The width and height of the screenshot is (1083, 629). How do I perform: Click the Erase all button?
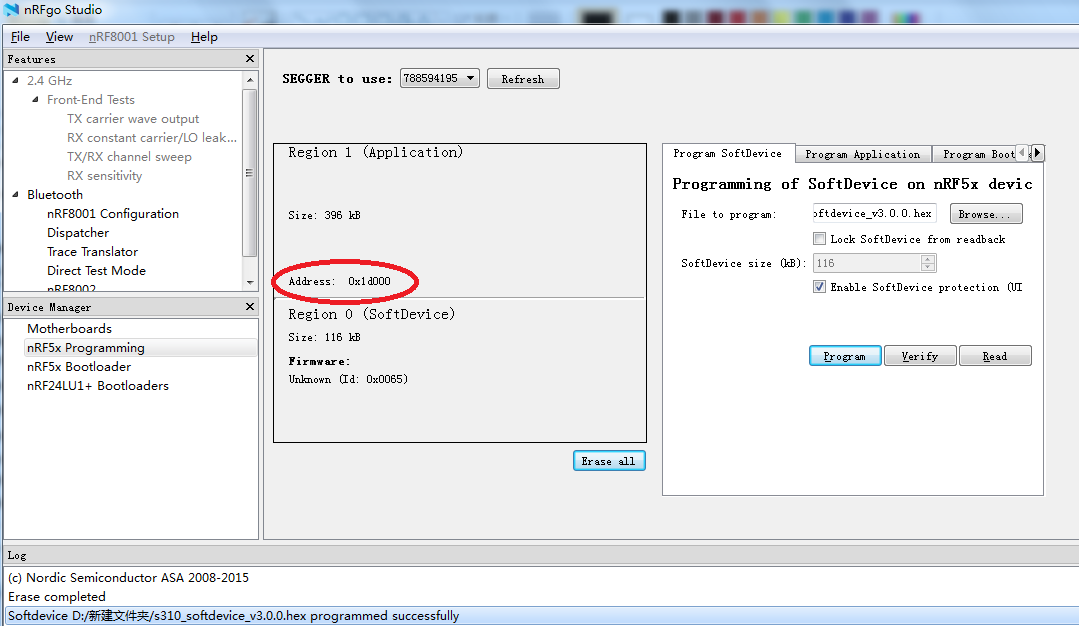pyautogui.click(x=608, y=461)
